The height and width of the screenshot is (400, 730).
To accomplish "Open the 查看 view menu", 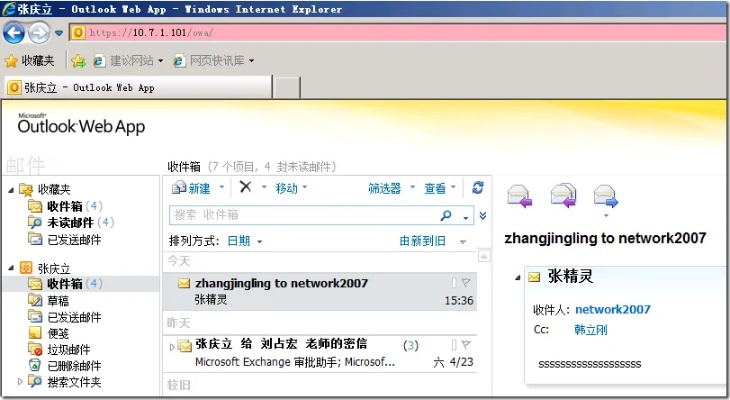I will click(440, 188).
